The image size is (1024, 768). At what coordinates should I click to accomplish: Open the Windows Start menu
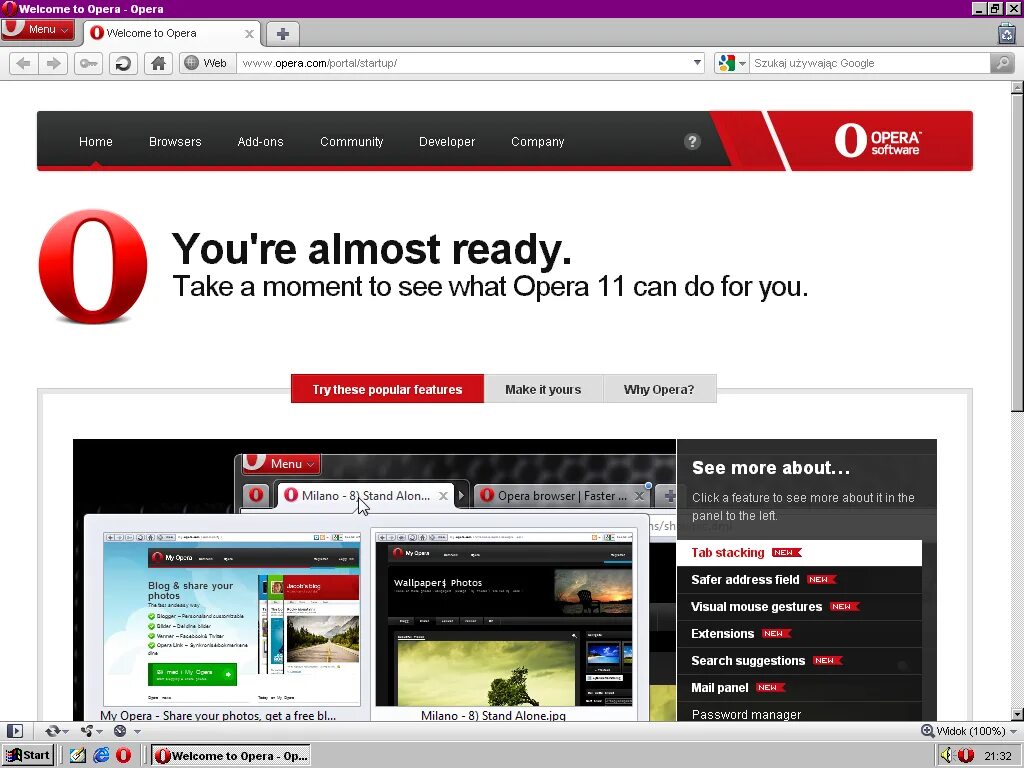(27, 756)
